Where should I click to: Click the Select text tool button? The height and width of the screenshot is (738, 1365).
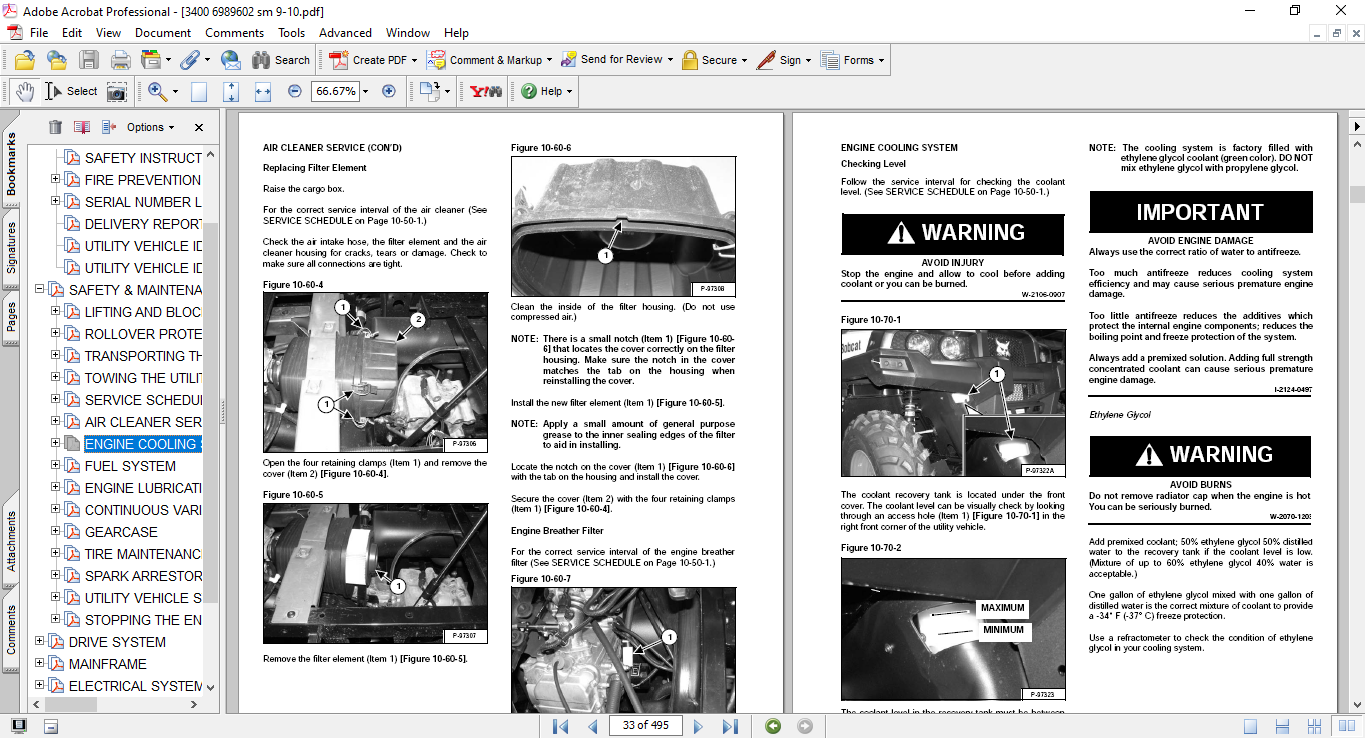click(71, 91)
